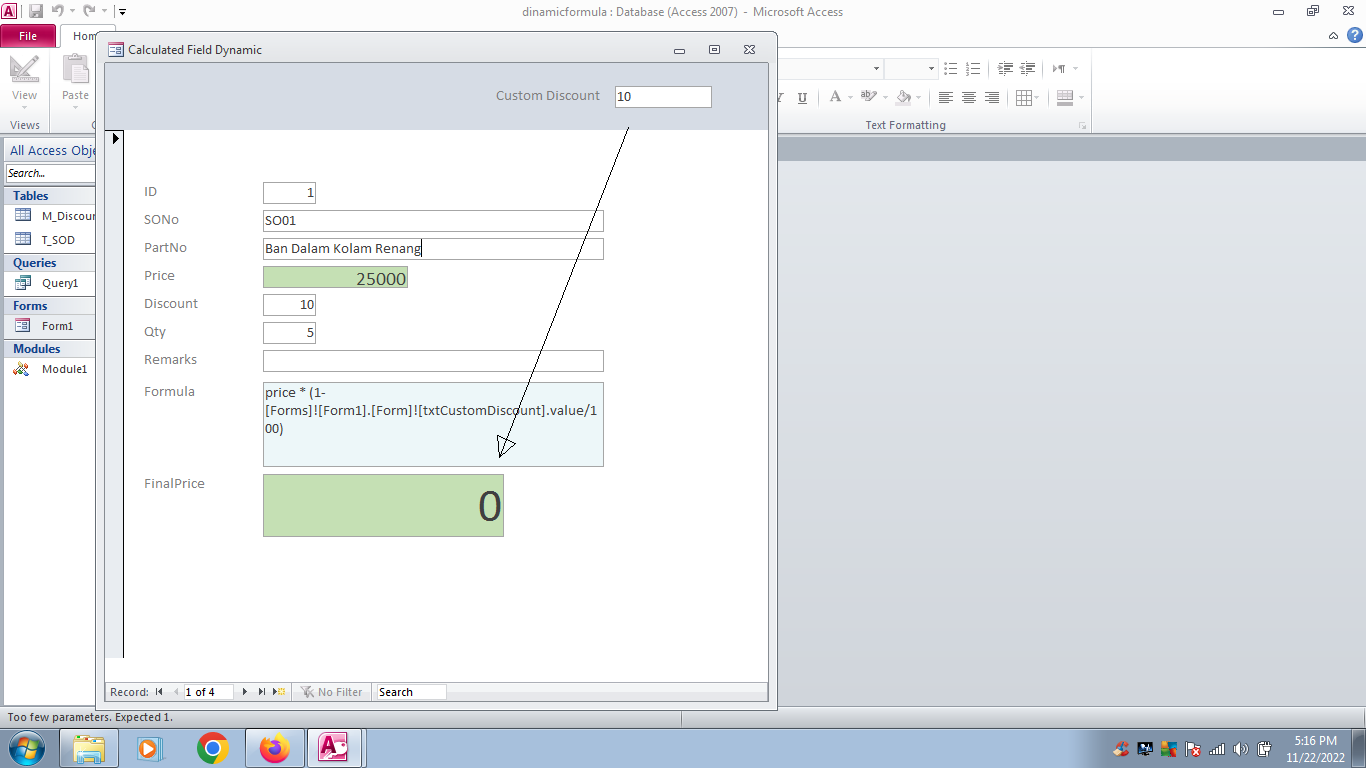Click the record navigation Search box
Viewport: 1366px width, 768px height.
(x=411, y=692)
